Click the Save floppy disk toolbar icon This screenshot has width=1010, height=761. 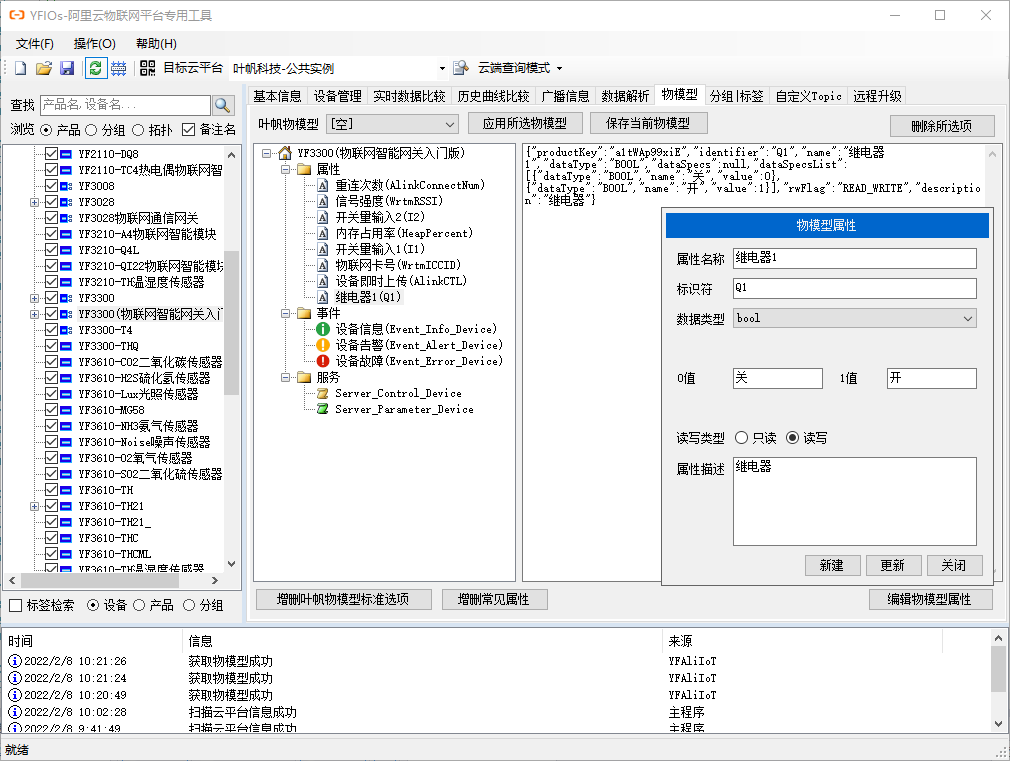(67, 68)
